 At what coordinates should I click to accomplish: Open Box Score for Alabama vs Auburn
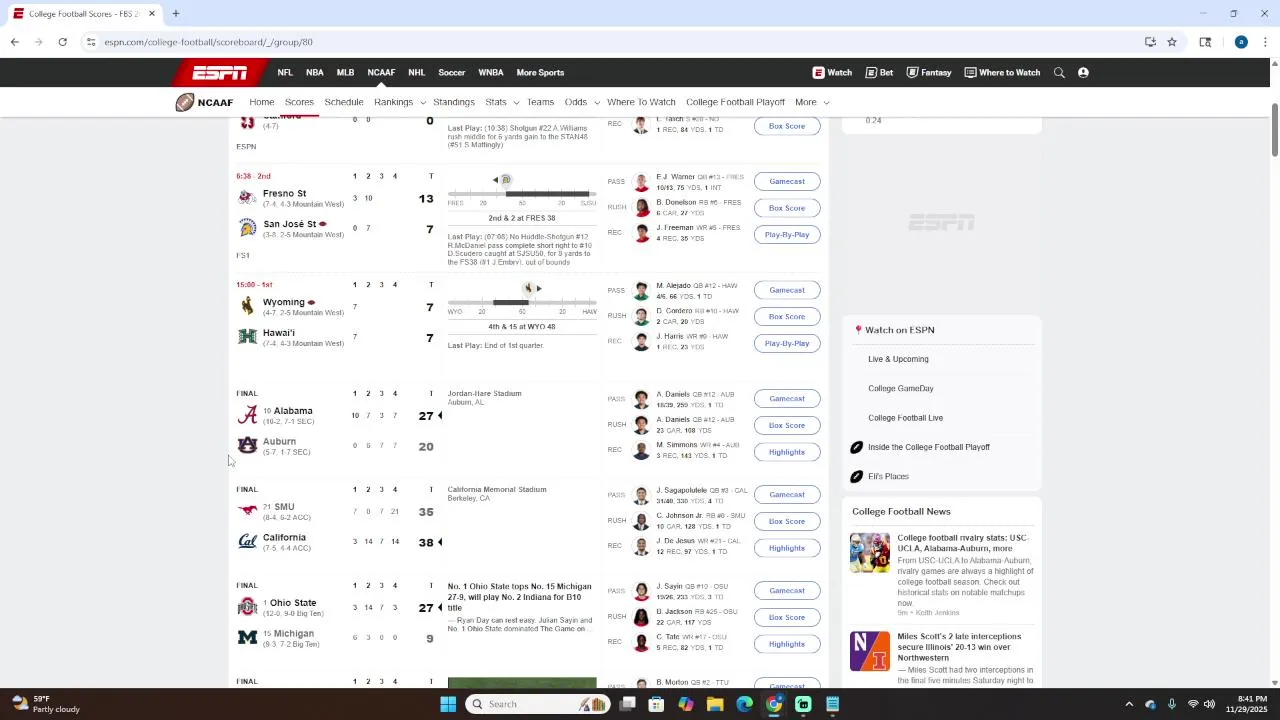click(787, 425)
